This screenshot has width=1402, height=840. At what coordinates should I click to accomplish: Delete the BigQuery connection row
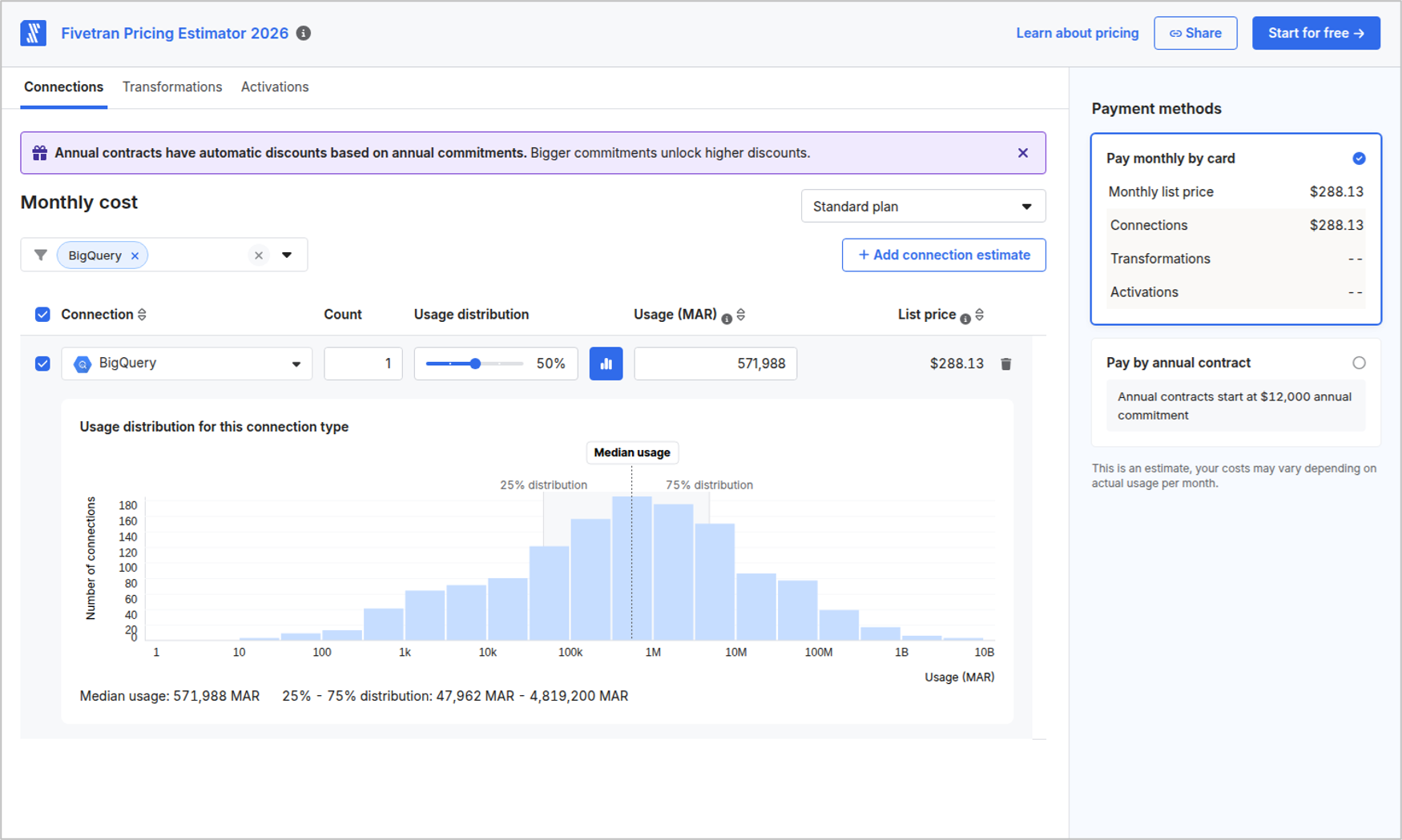pos(1006,364)
